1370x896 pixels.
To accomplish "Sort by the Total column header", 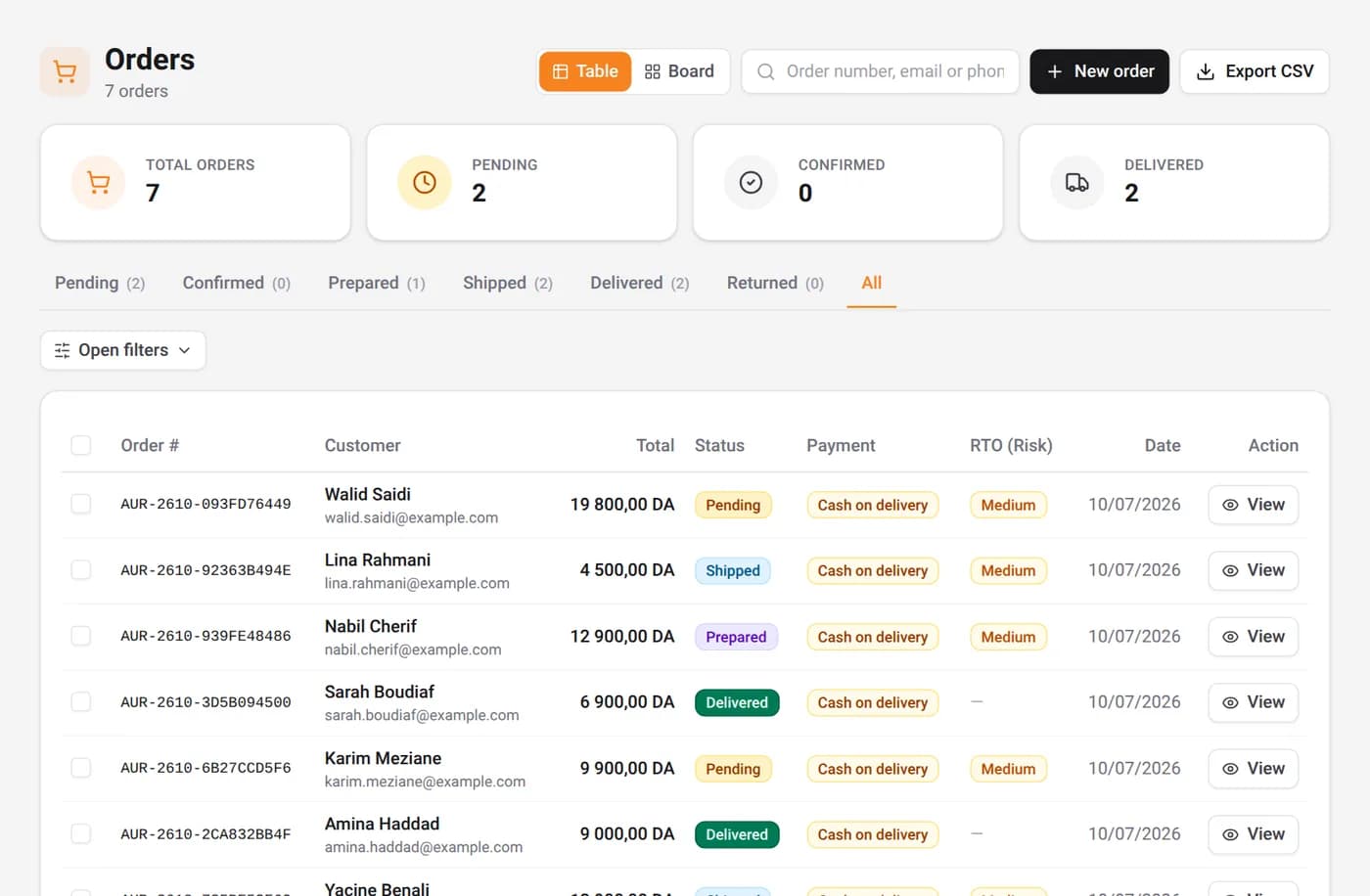I will tap(655, 445).
